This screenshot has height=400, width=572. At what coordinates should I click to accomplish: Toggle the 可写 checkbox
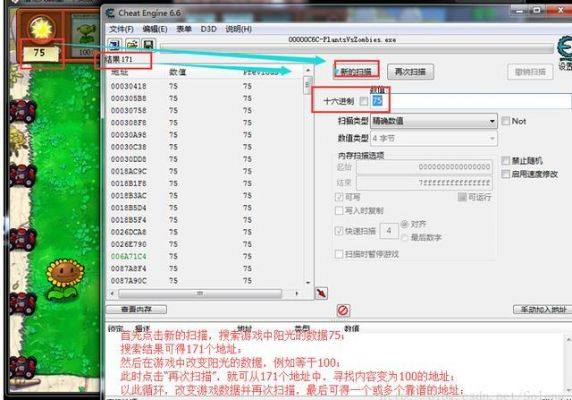tap(339, 197)
